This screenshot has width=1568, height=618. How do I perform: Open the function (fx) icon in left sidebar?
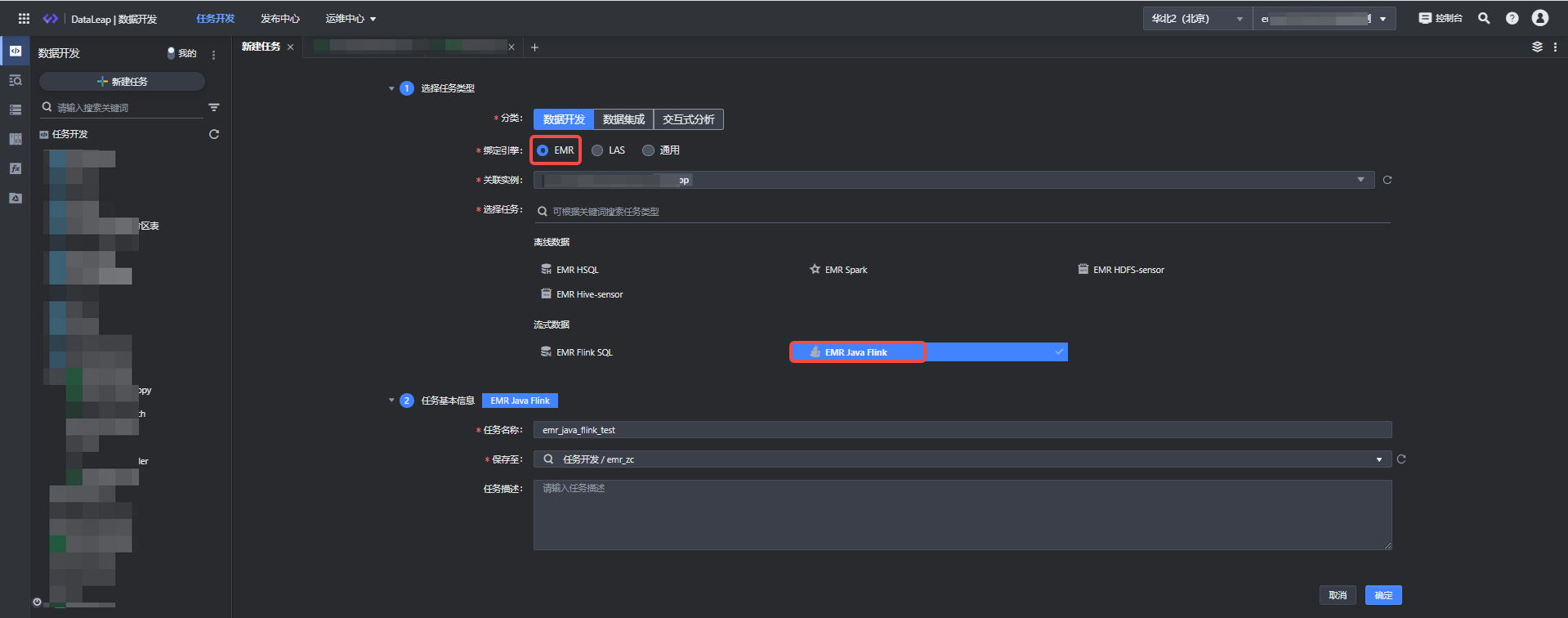(x=16, y=168)
